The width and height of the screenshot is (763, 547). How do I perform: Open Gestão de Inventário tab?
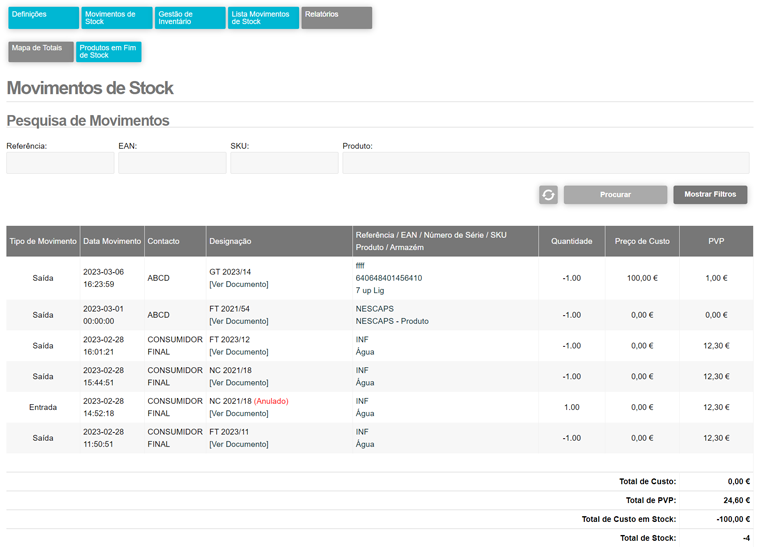coord(190,18)
